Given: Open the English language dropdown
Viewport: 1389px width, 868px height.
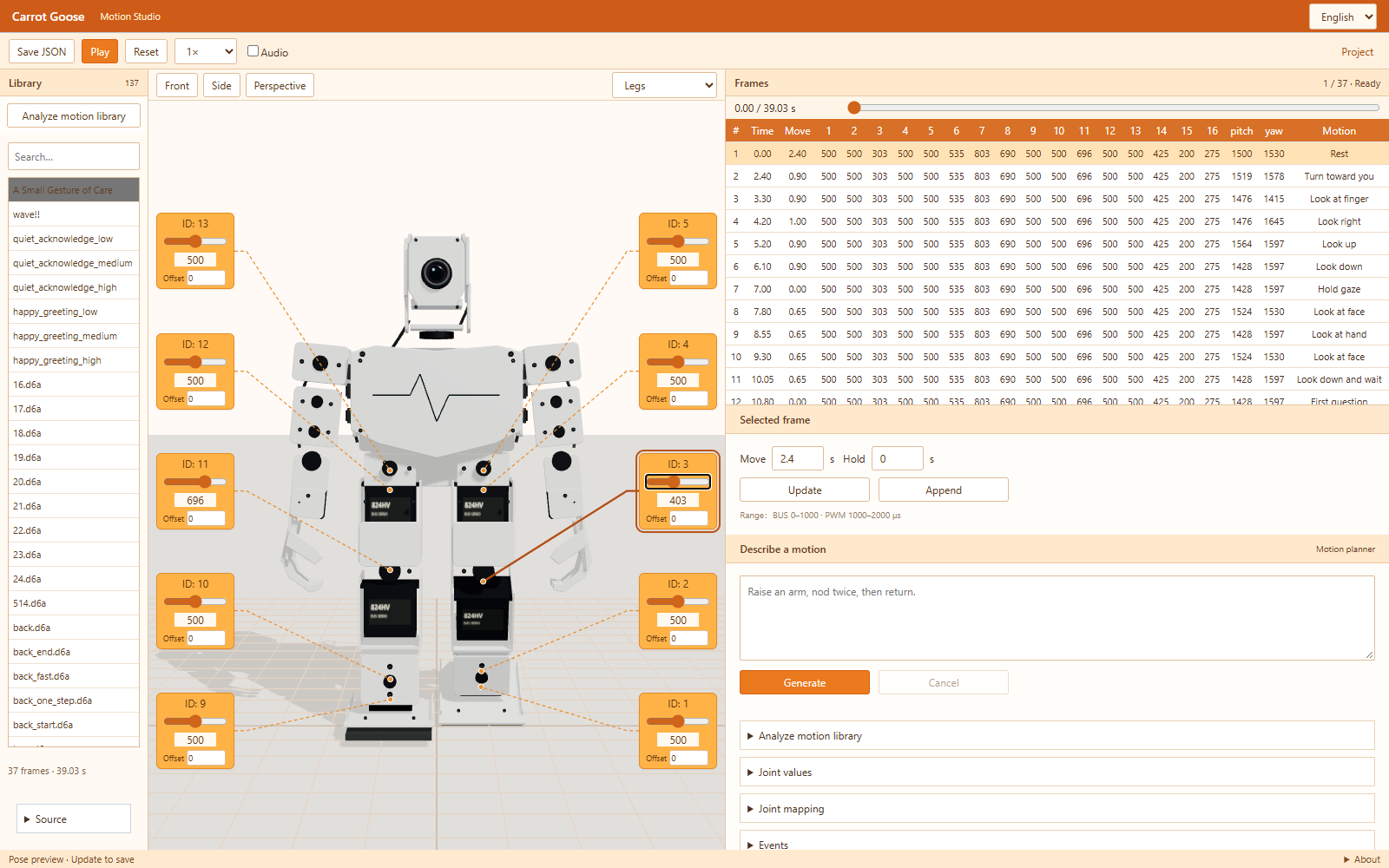Looking at the screenshot, I should point(1343,16).
